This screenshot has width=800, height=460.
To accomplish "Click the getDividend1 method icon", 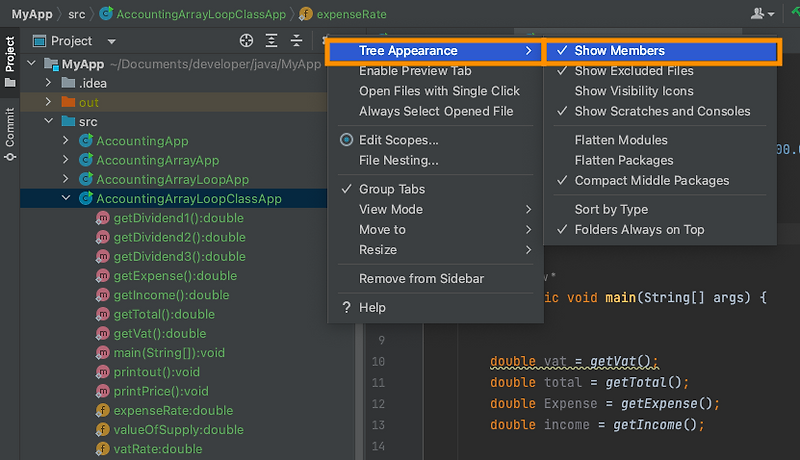I will (103, 218).
